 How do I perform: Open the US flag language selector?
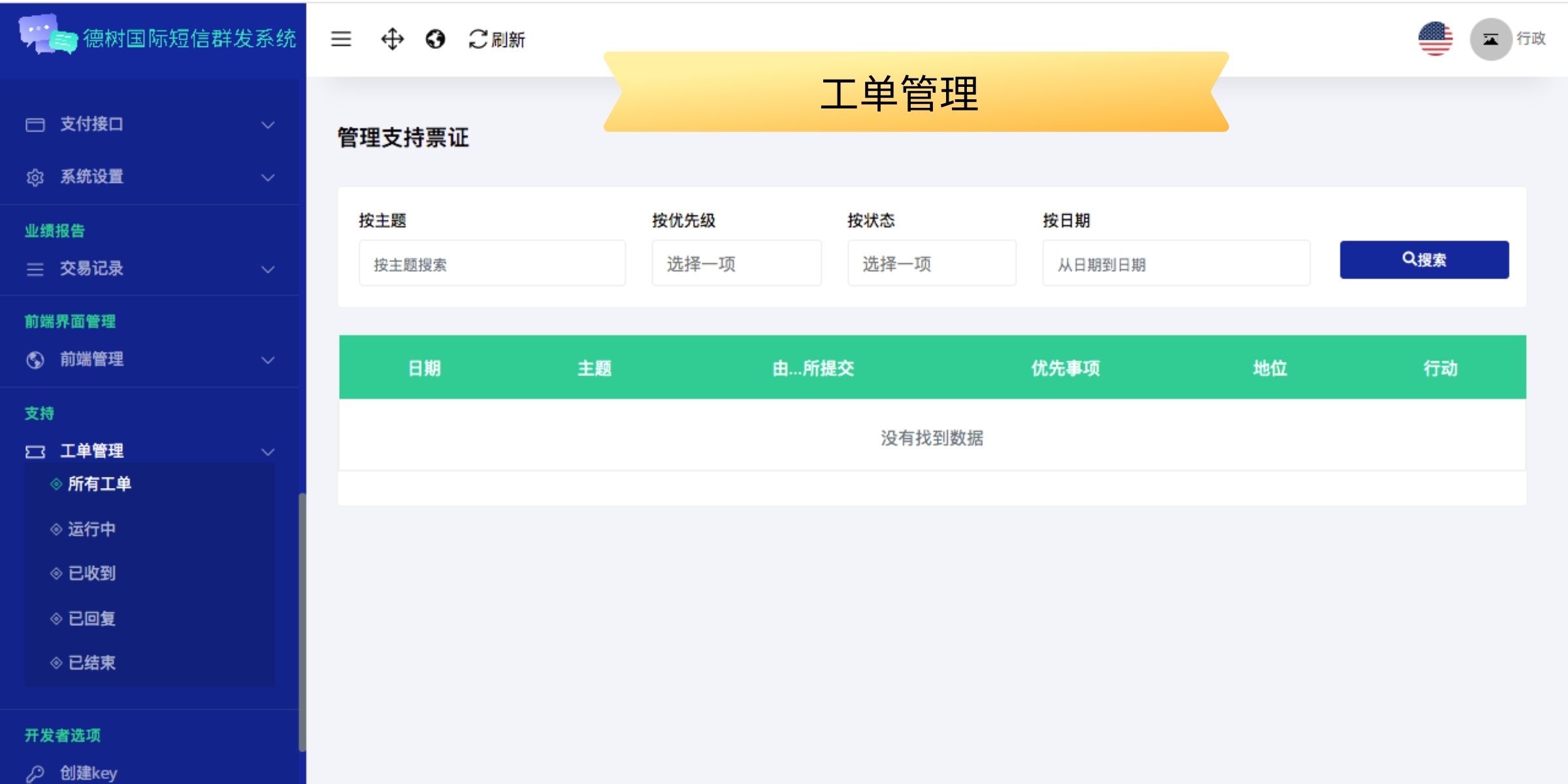tap(1435, 39)
